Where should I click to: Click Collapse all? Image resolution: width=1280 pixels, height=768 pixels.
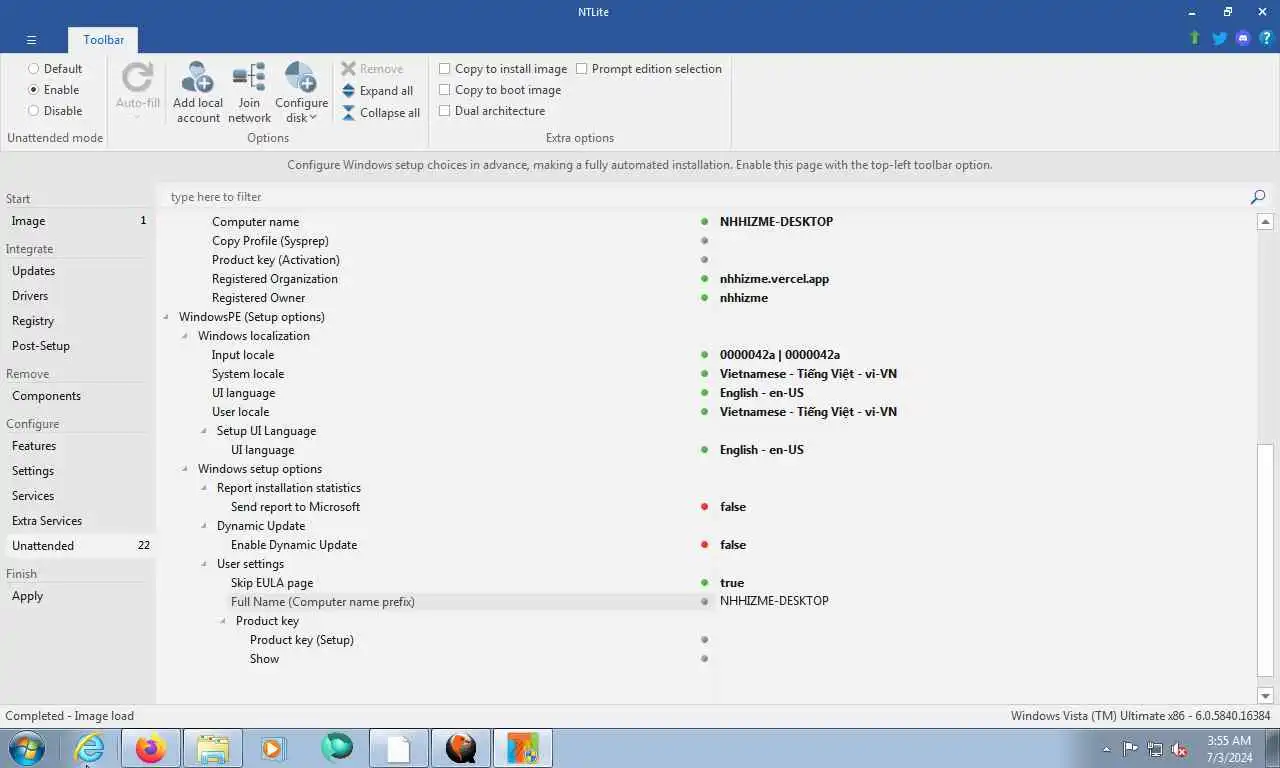click(381, 113)
